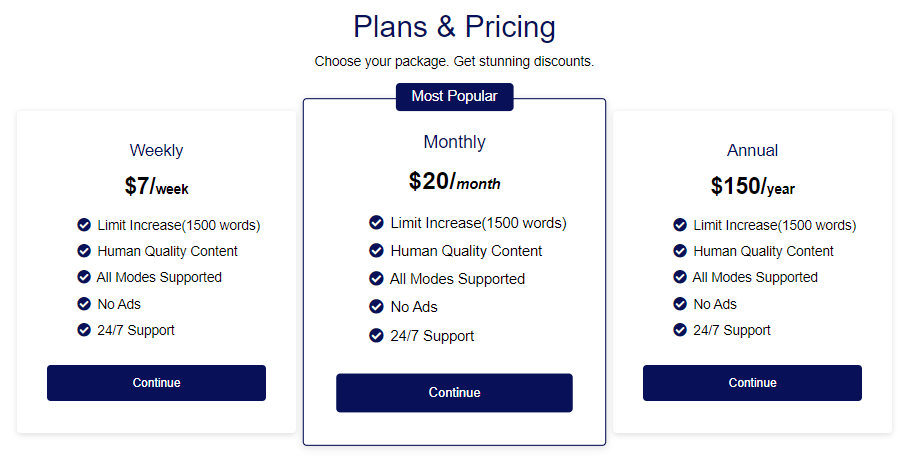
Task: Click the Monthly plan title
Action: (x=454, y=142)
